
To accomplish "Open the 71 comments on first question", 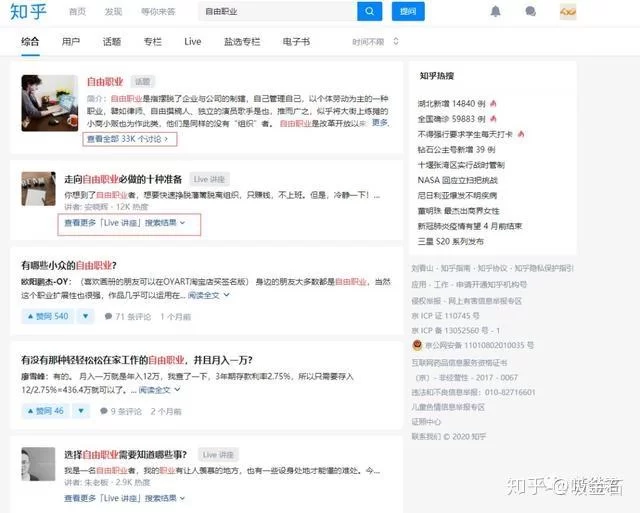I will 127,316.
